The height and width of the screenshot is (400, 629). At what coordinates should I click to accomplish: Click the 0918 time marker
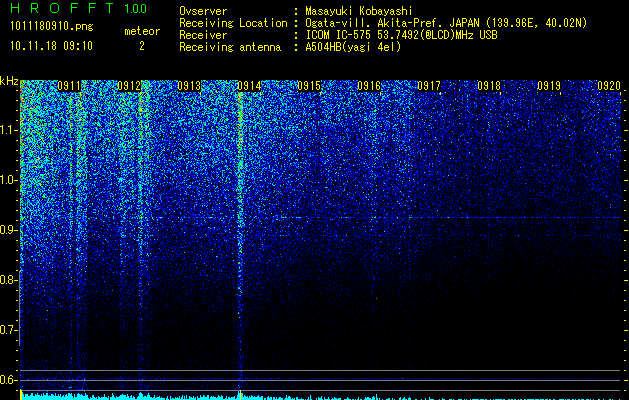click(x=489, y=86)
